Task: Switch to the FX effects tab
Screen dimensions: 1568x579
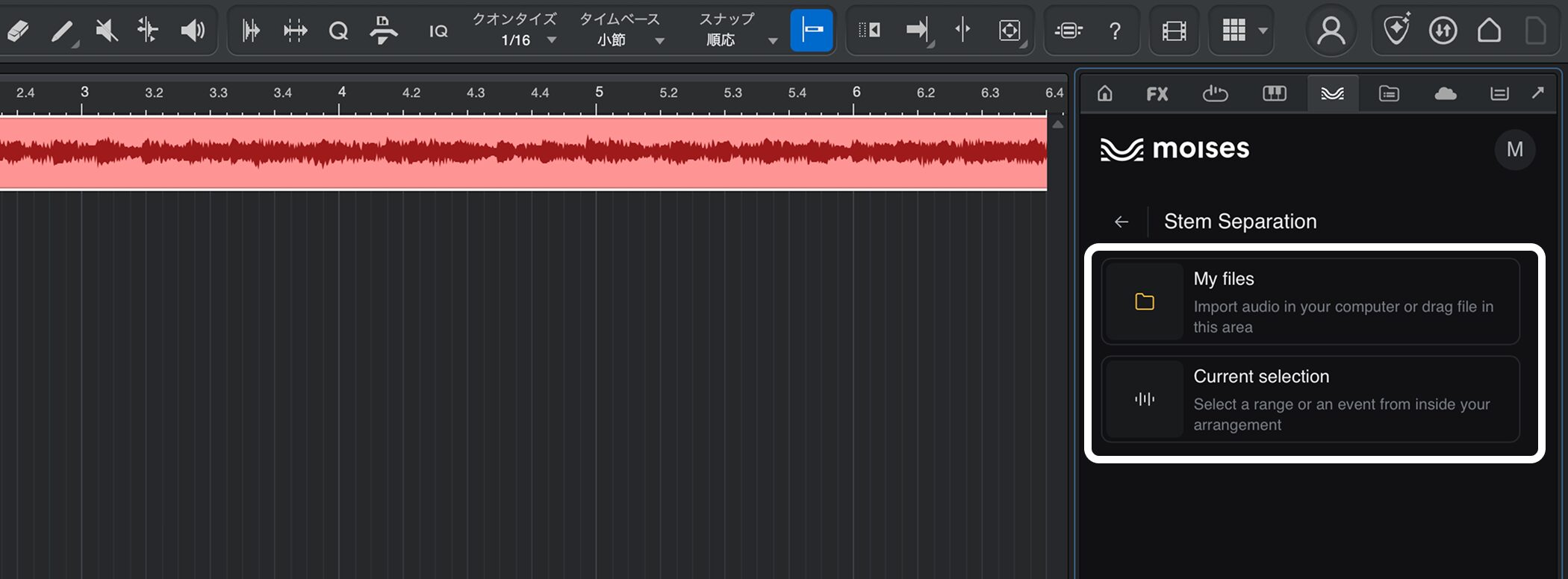Action: [1157, 93]
